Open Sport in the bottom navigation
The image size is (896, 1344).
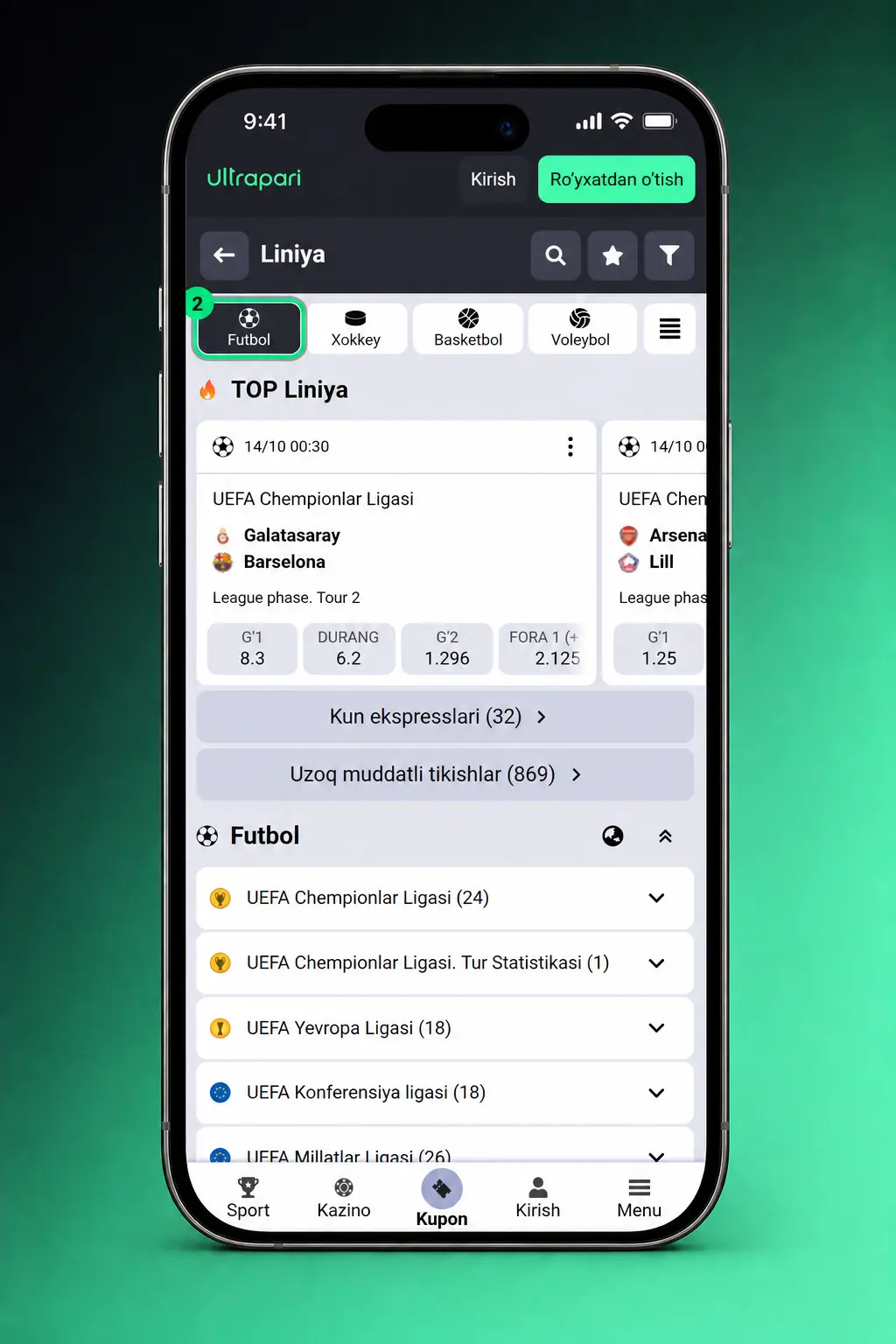pyautogui.click(x=248, y=1198)
